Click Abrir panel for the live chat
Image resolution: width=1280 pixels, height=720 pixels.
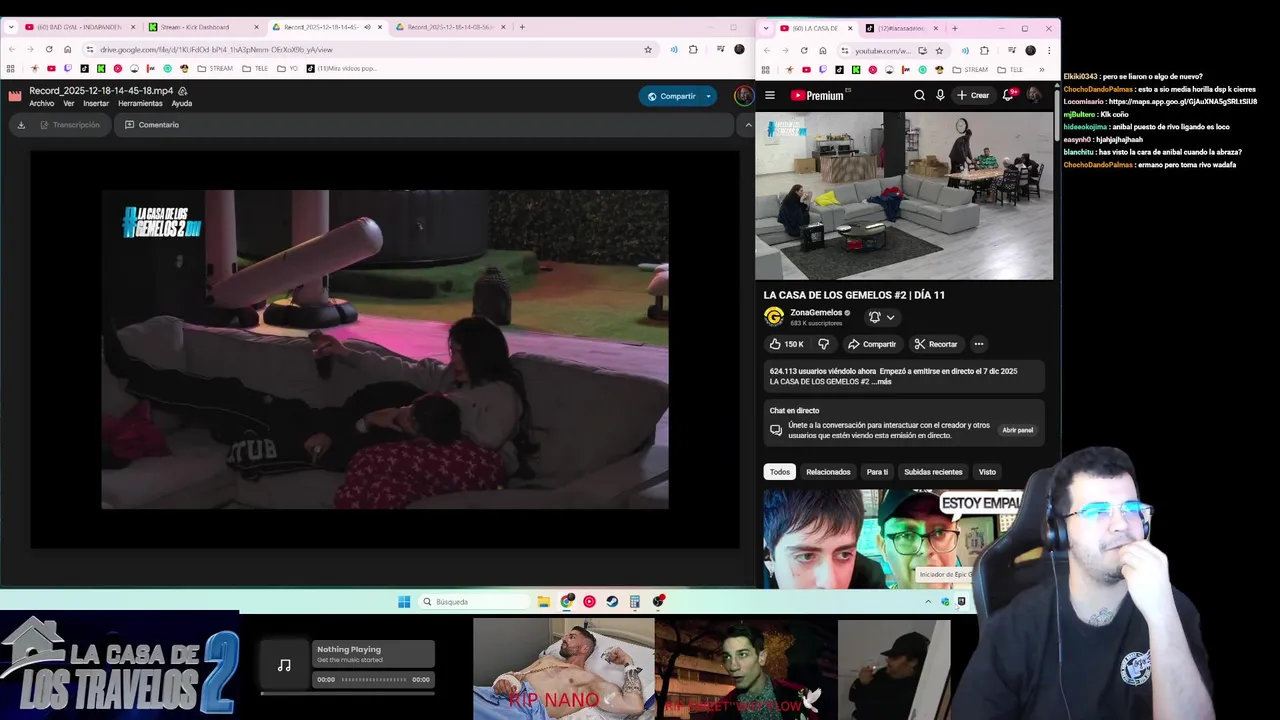(1017, 430)
